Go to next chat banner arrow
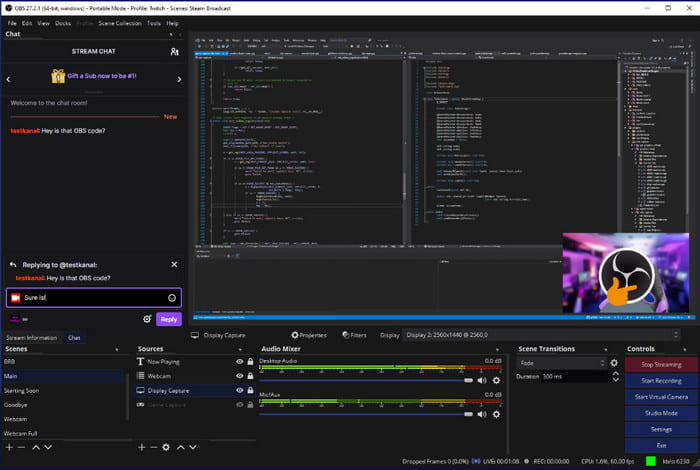The width and height of the screenshot is (700, 470). coord(179,79)
